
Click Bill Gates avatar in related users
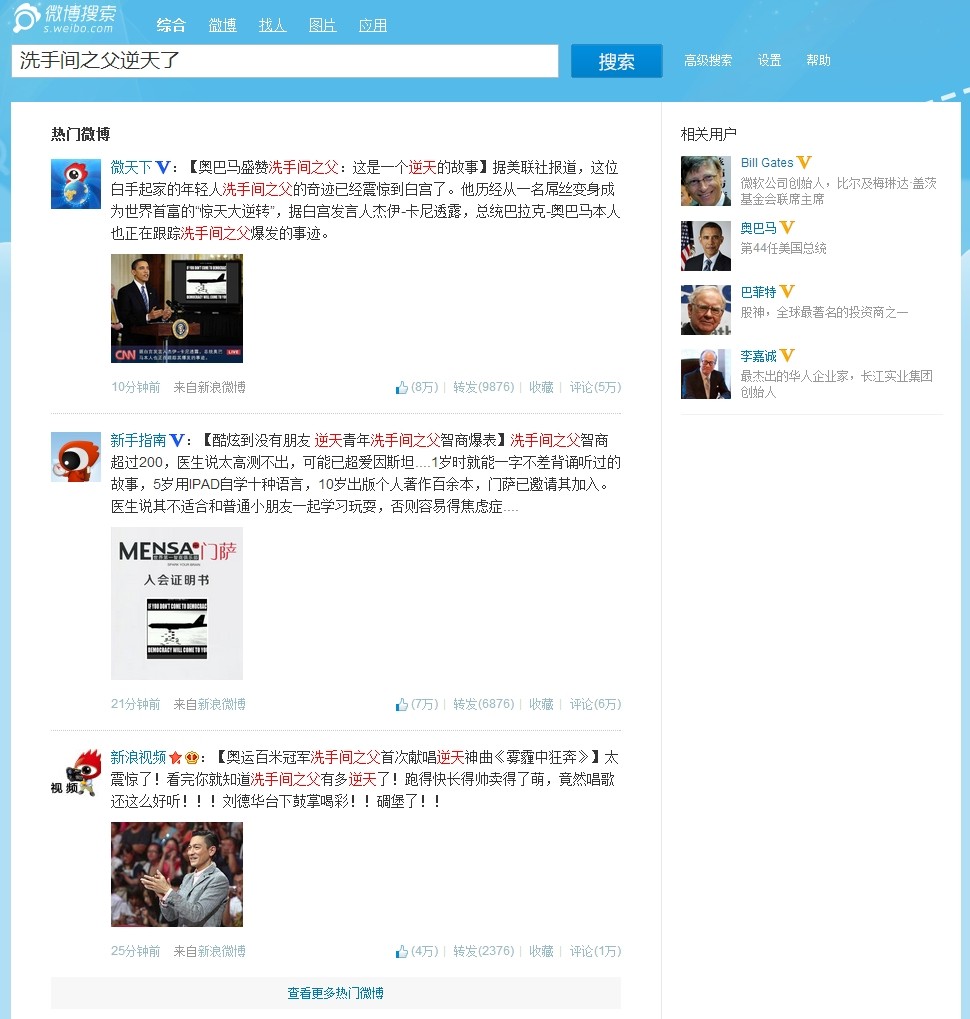click(x=706, y=181)
